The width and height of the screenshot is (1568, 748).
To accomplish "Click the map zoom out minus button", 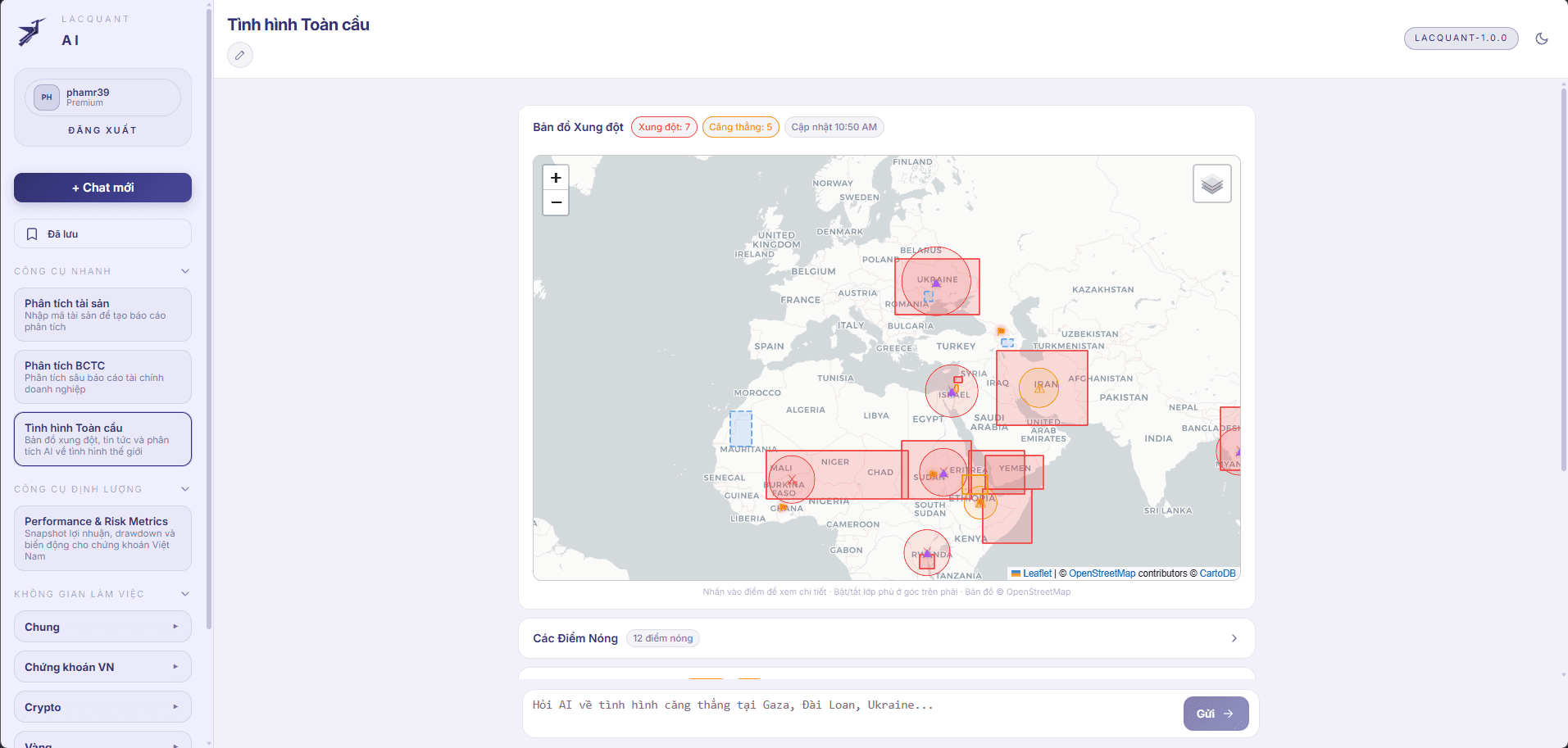I will pyautogui.click(x=556, y=202).
